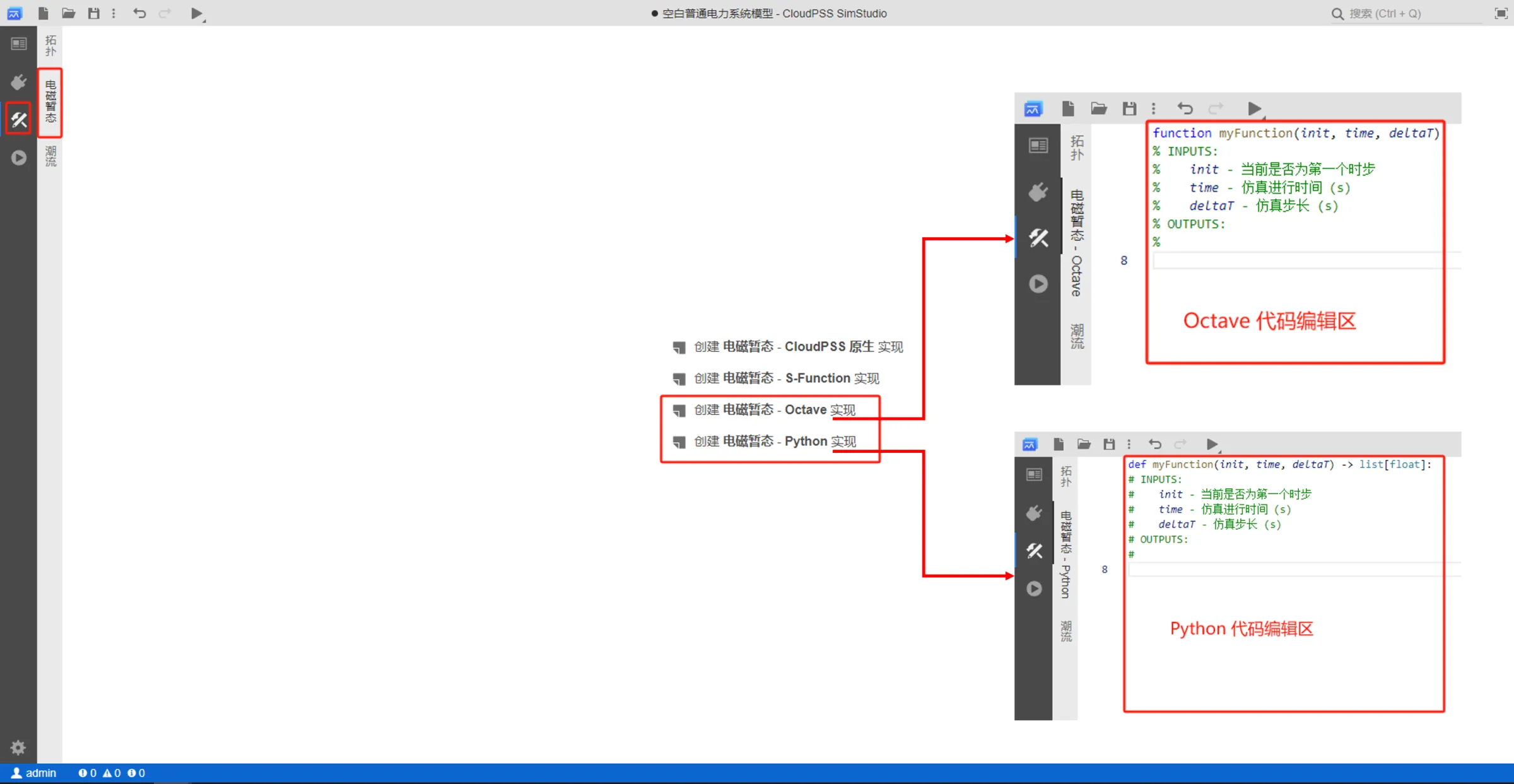
Task: Click line 8 of the Python code editor
Action: [1294, 570]
